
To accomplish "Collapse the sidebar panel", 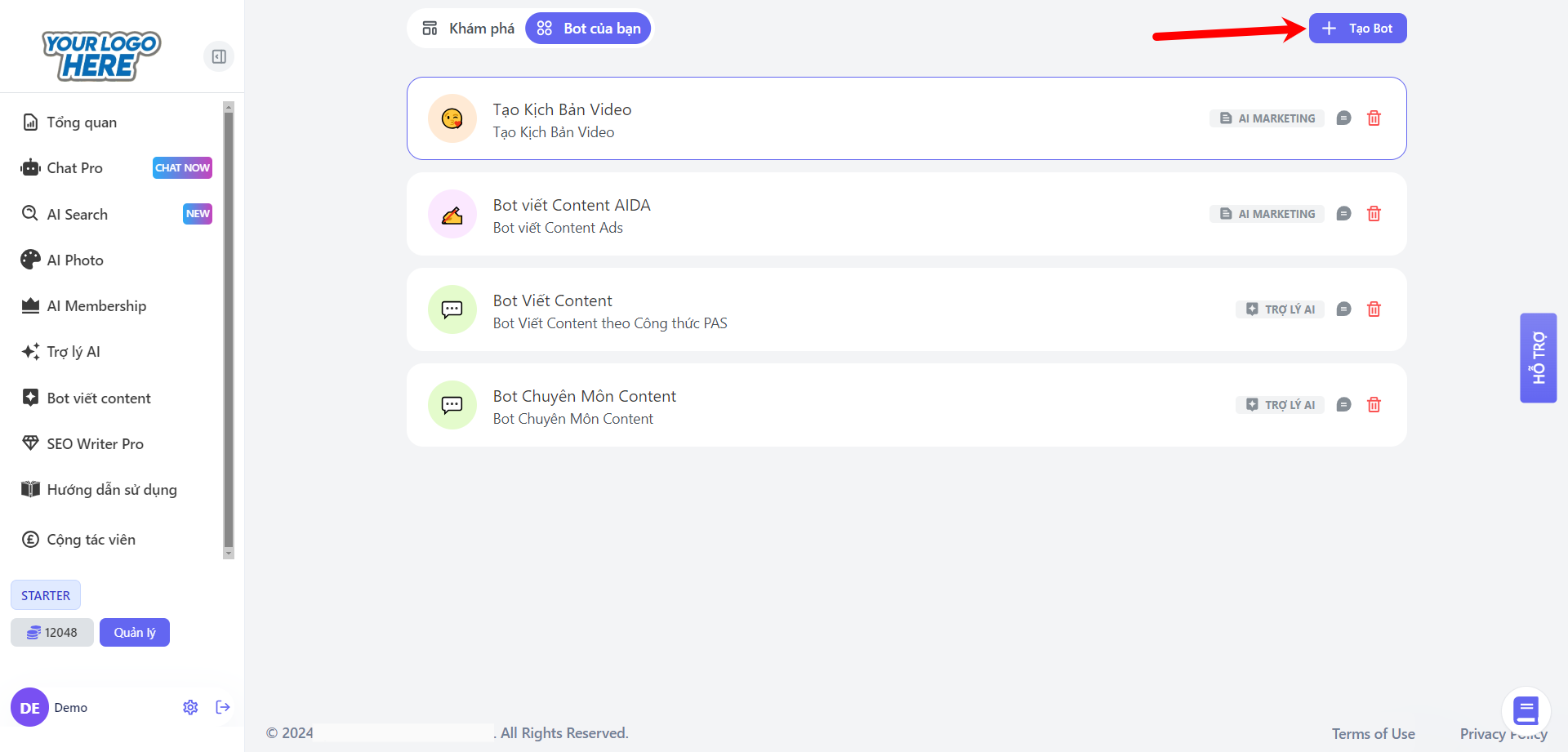I will (x=219, y=56).
